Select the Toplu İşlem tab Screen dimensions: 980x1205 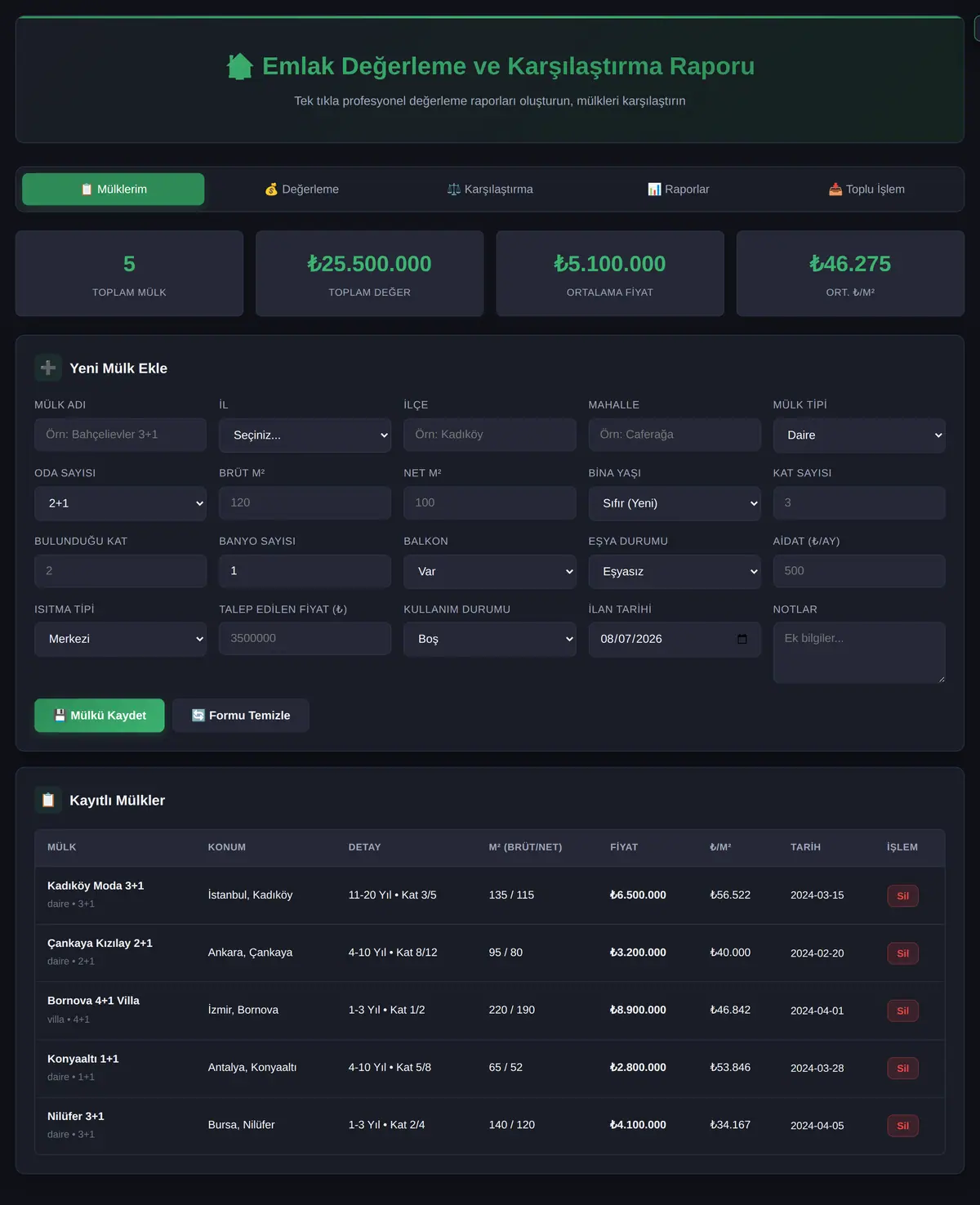click(866, 189)
